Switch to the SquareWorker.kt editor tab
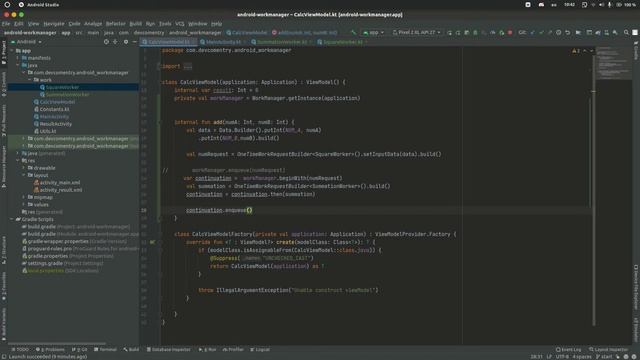 click(342, 42)
